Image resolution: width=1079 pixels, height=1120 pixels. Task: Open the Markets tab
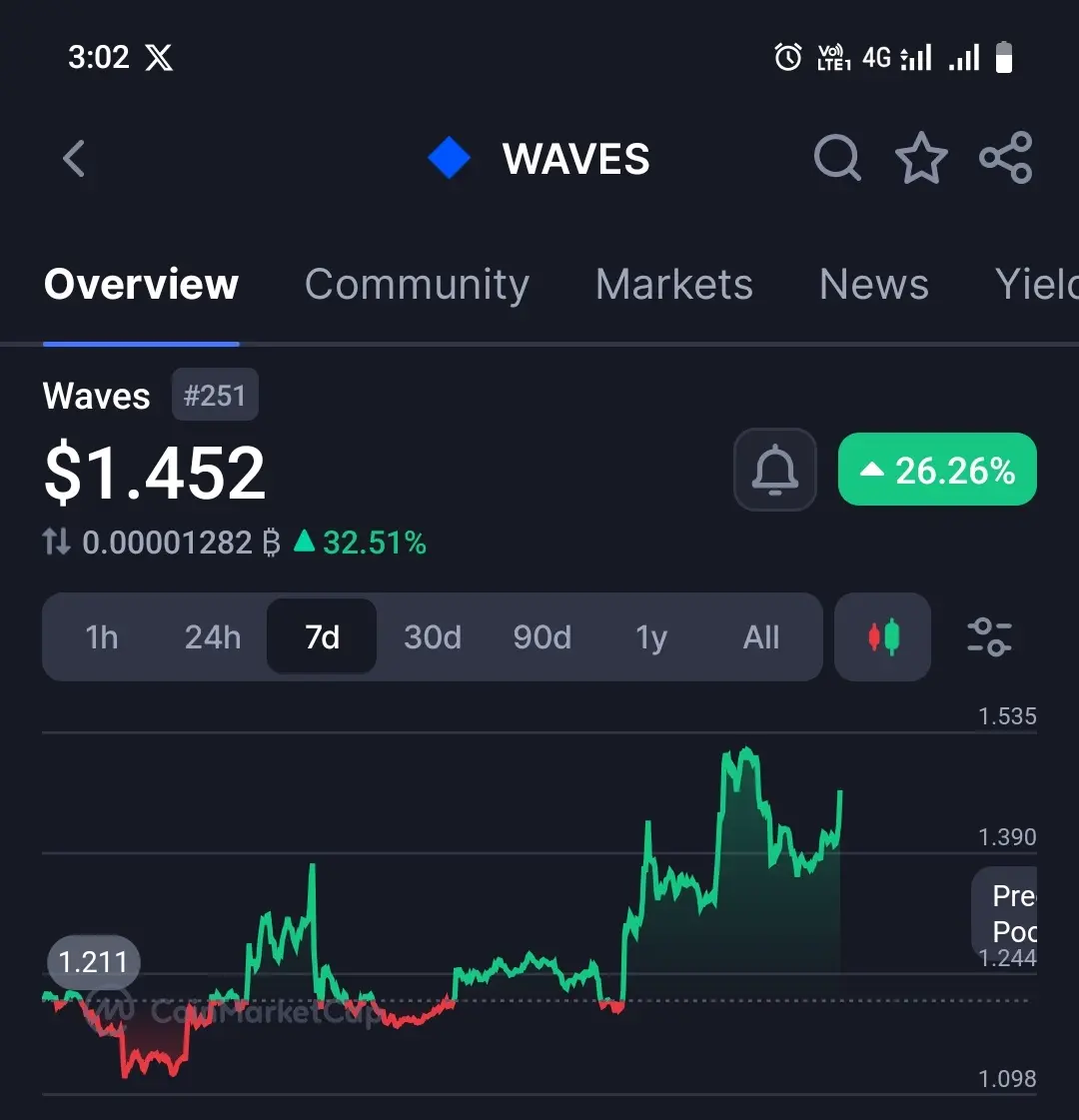(674, 285)
